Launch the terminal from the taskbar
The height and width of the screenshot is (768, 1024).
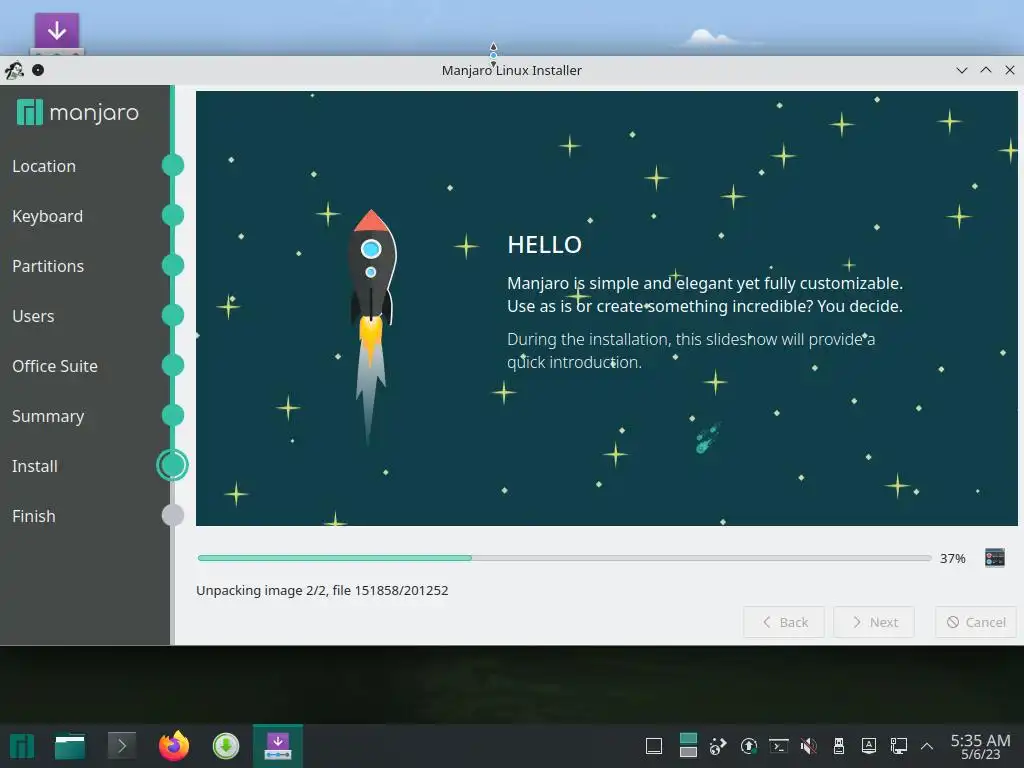[x=121, y=746]
